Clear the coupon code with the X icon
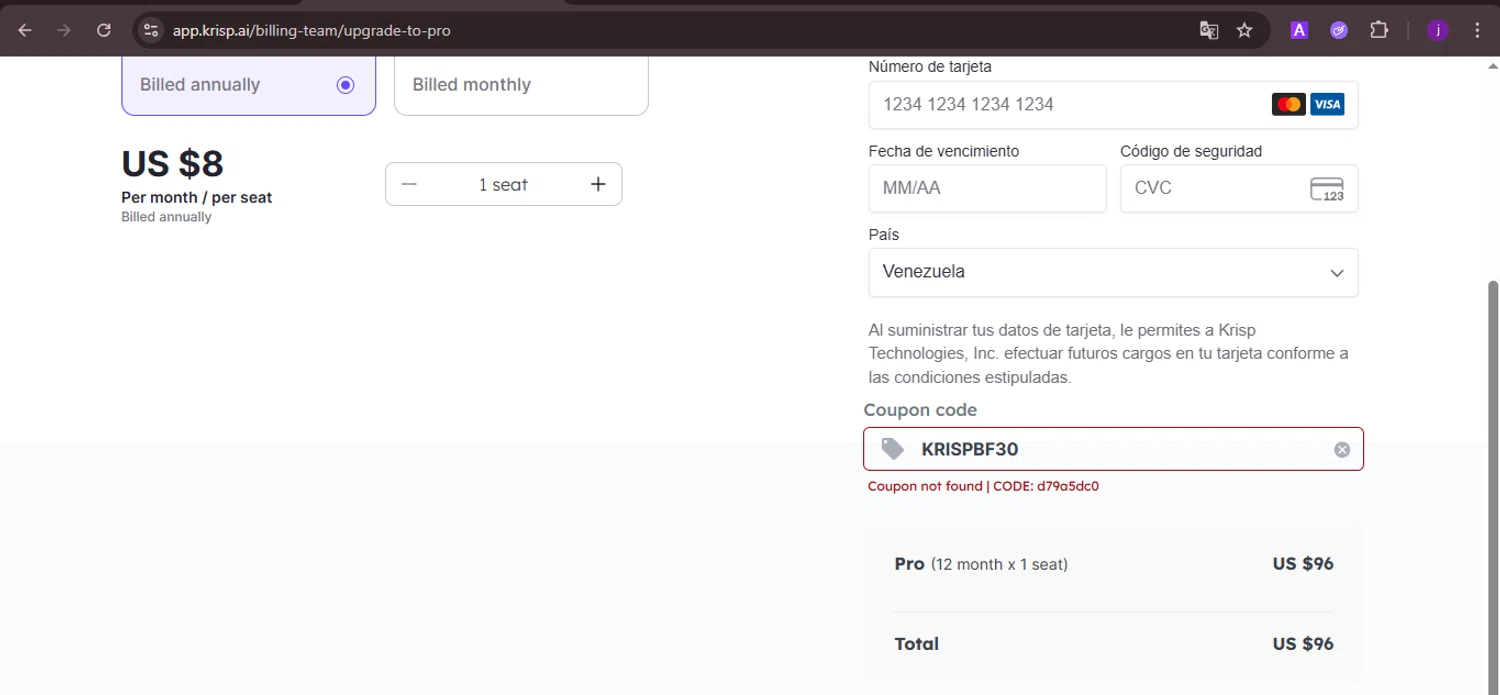This screenshot has width=1500, height=695. 1342,450
